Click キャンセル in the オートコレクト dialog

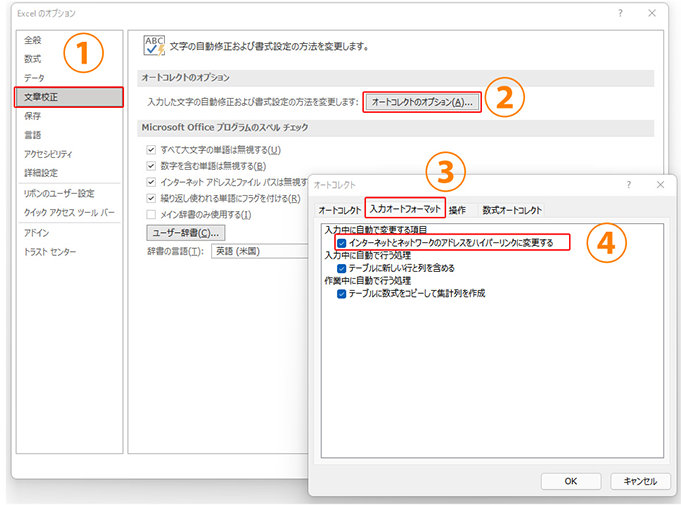click(x=640, y=481)
